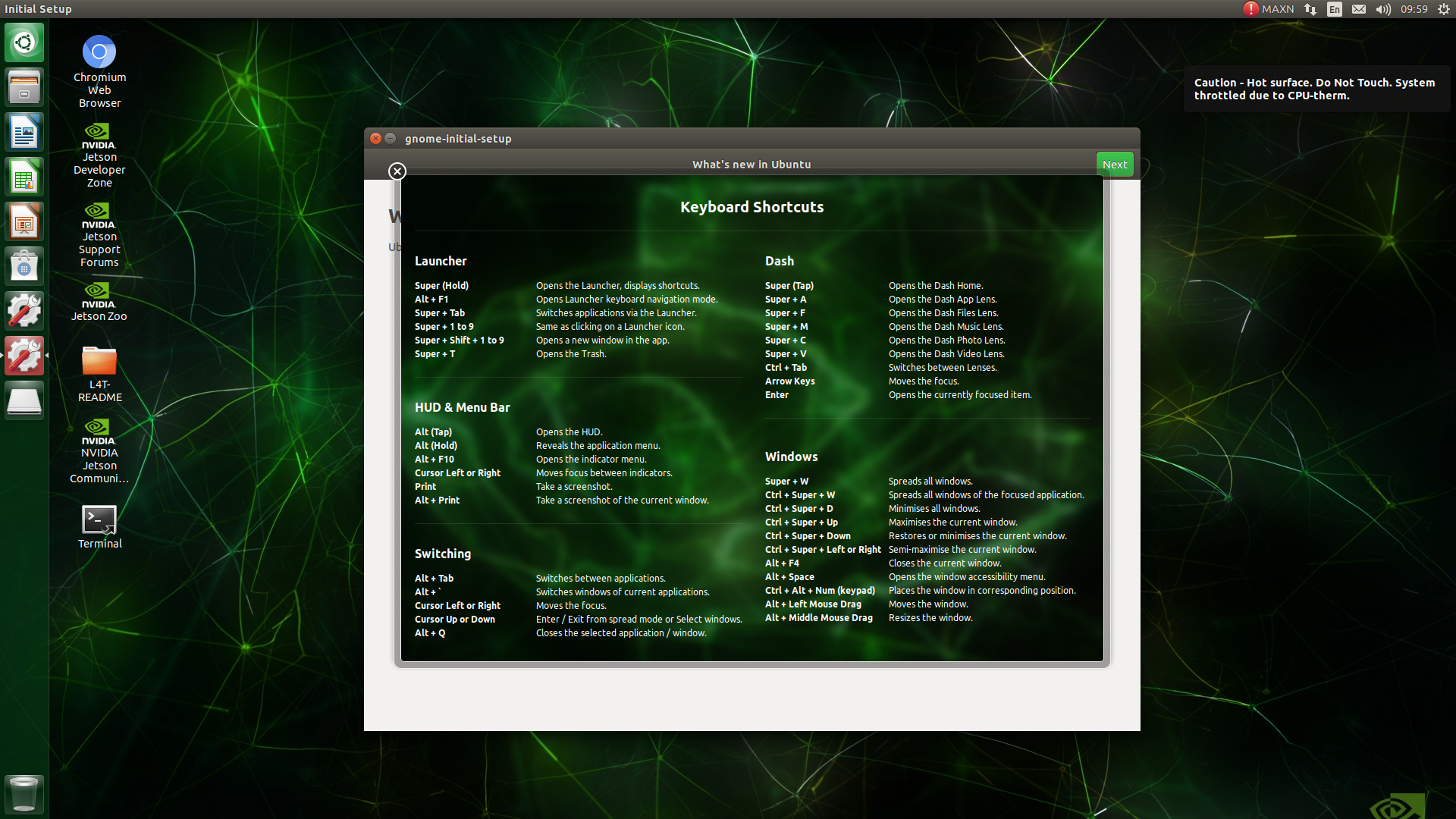
Task: Click the Cursor Up or Down entry
Action: [455, 620]
